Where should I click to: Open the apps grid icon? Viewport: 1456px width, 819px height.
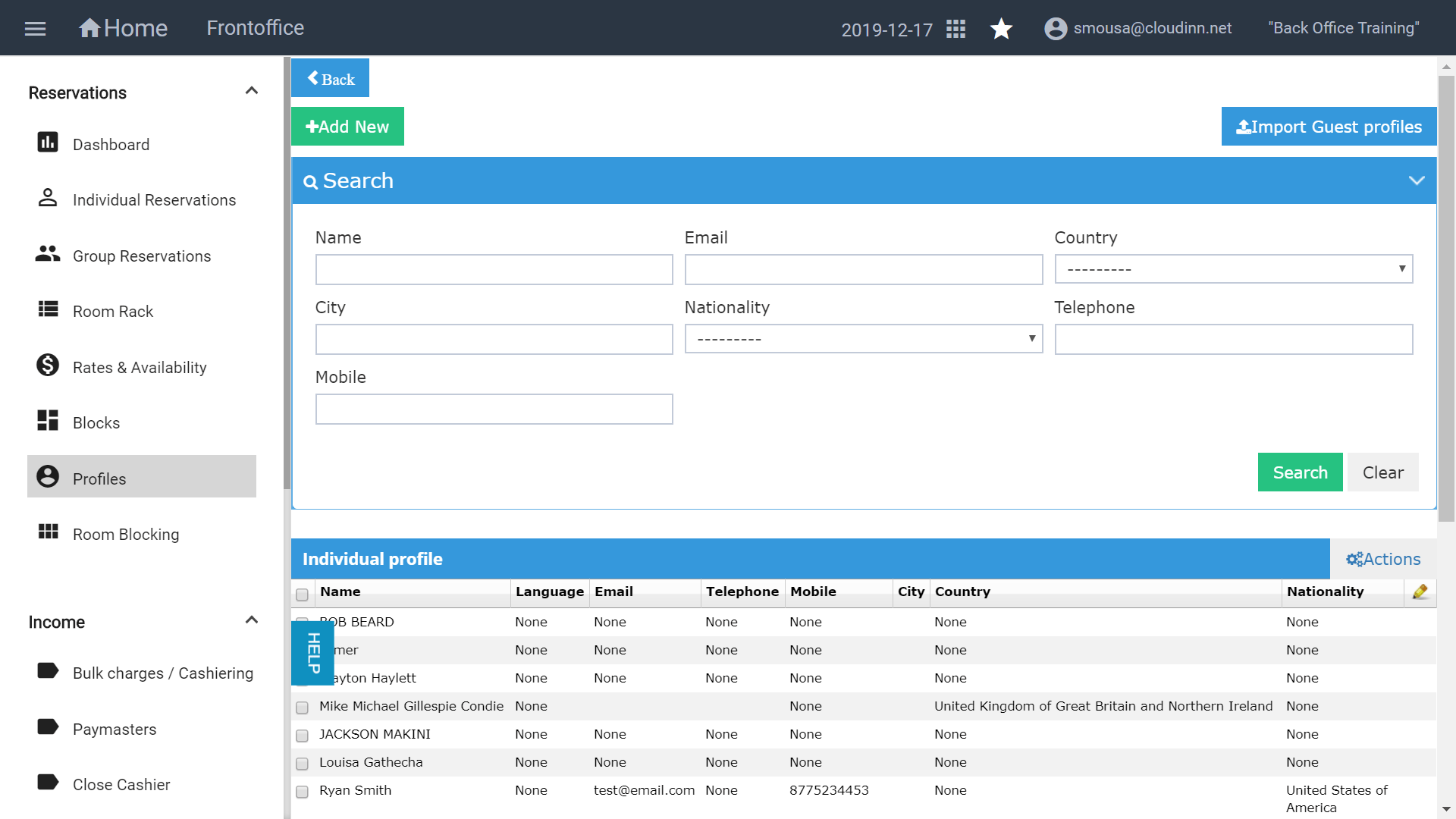pos(955,29)
